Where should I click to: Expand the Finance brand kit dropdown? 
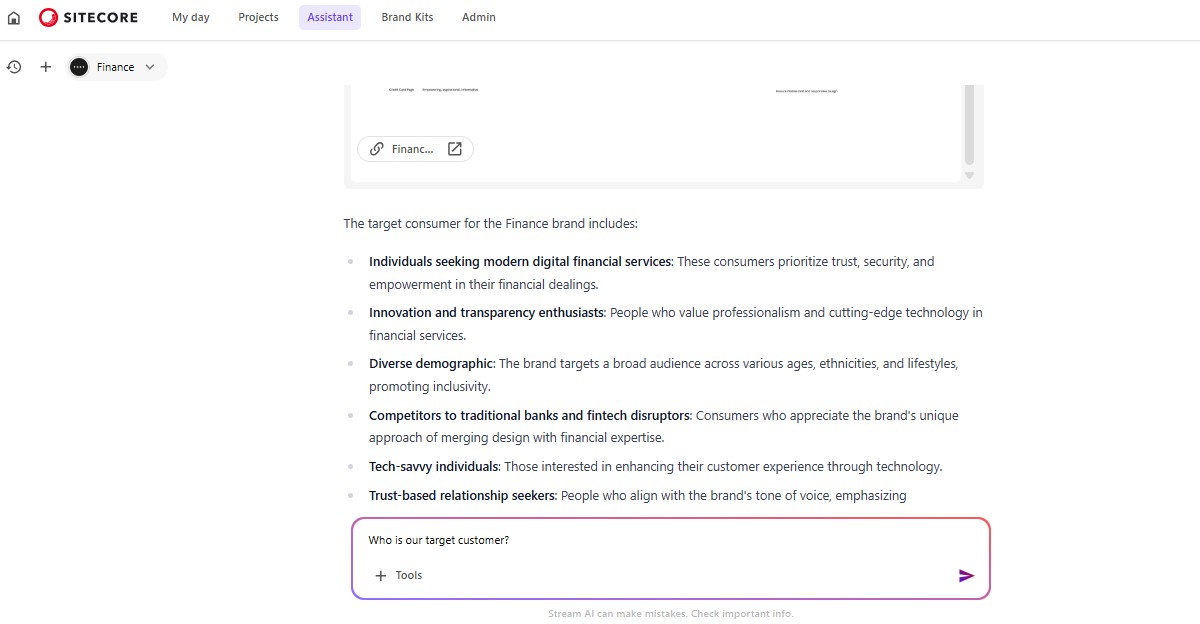click(116, 67)
